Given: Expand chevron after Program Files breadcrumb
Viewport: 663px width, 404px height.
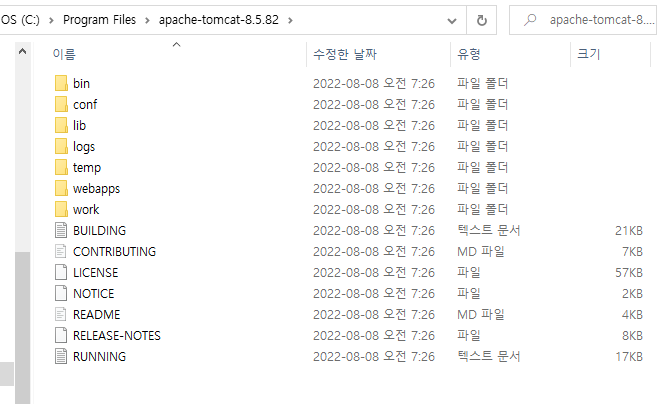Looking at the screenshot, I should tap(147, 20).
